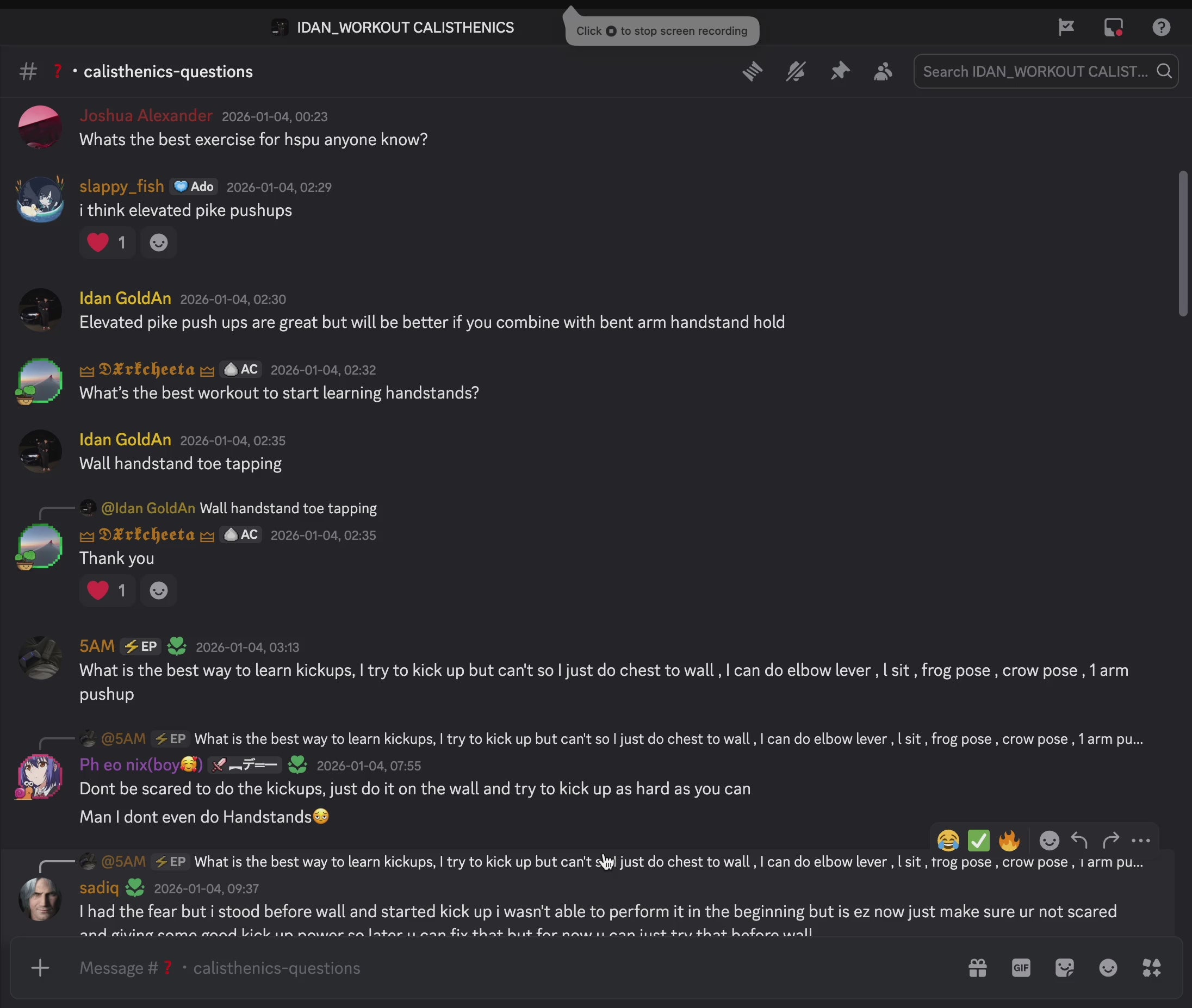Click the chat vertical scrollbar thumb
1192x1008 pixels.
[x=1182, y=243]
